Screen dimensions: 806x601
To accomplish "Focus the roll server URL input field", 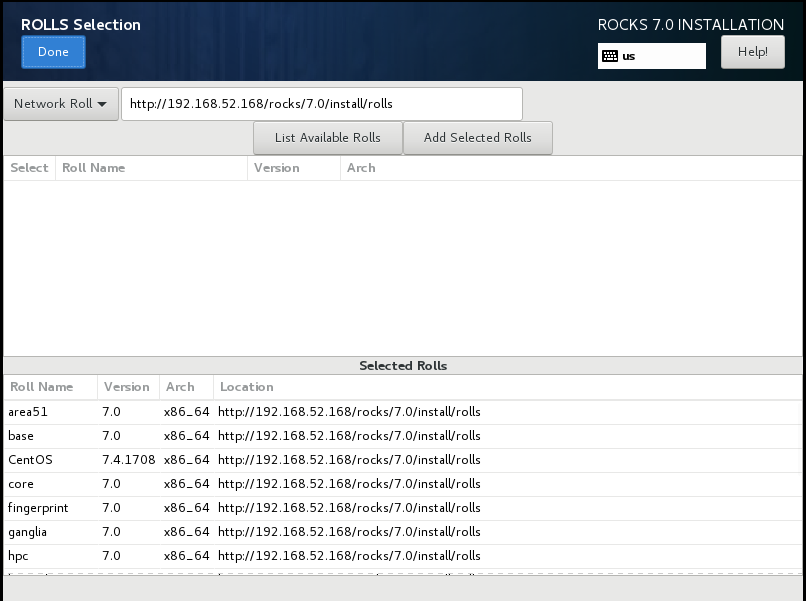I will coord(322,104).
